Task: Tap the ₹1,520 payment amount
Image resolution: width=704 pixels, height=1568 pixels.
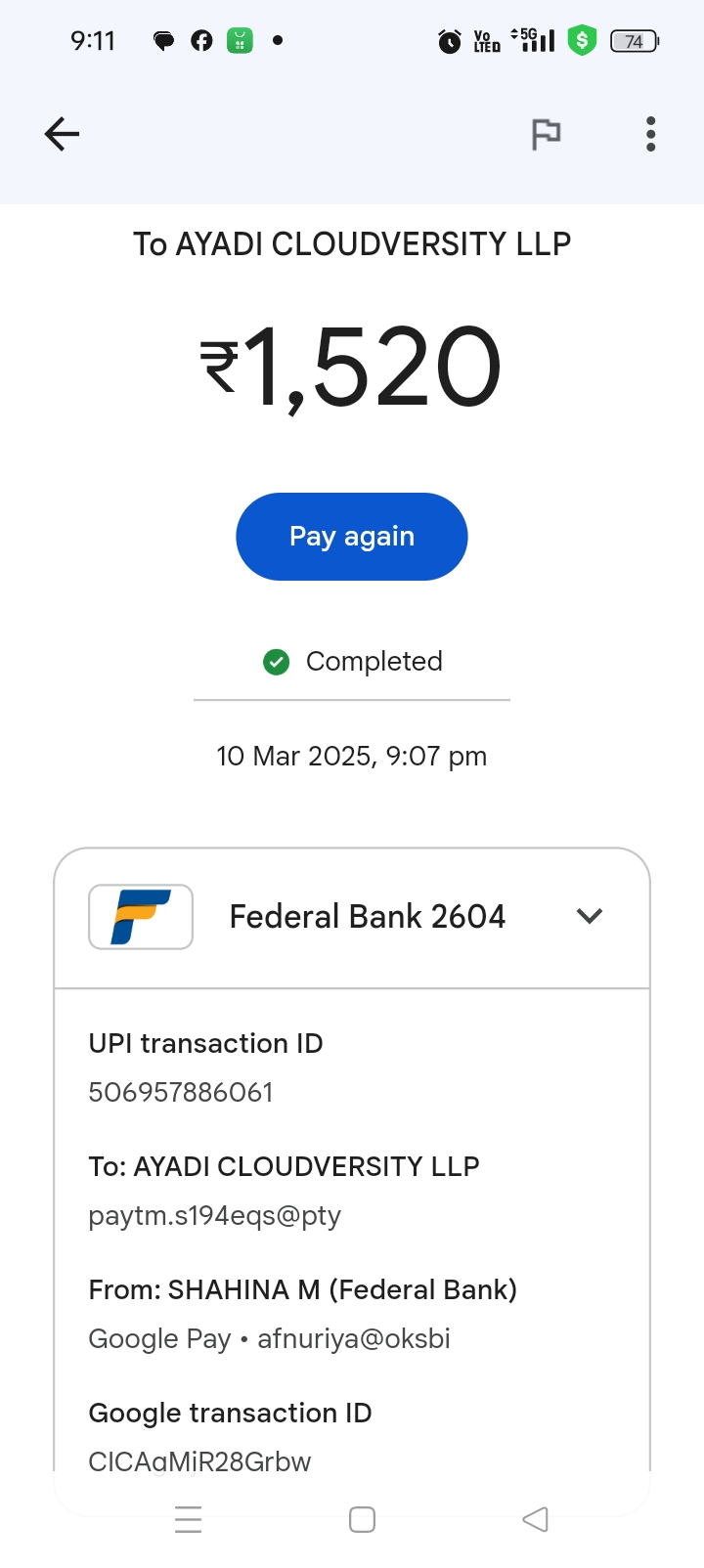Action: tap(351, 368)
